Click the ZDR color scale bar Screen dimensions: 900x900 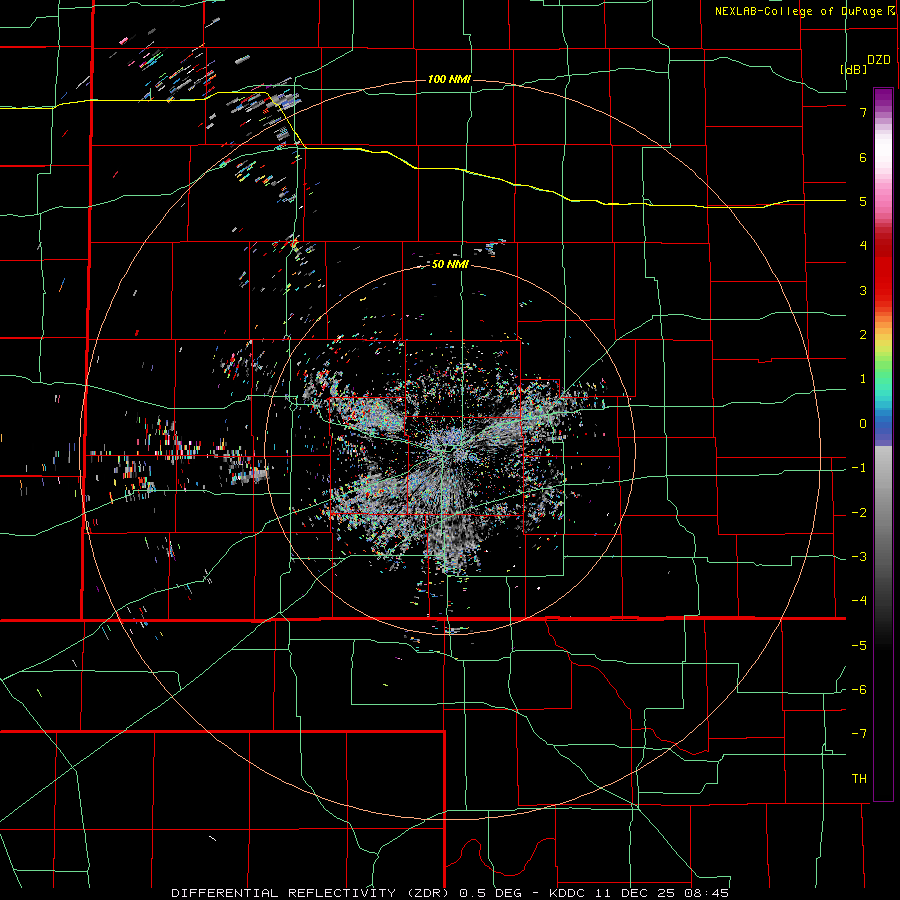point(883,444)
